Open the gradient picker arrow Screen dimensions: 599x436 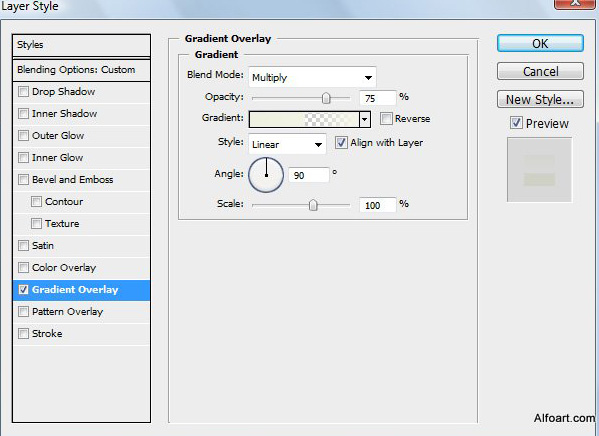(x=365, y=120)
